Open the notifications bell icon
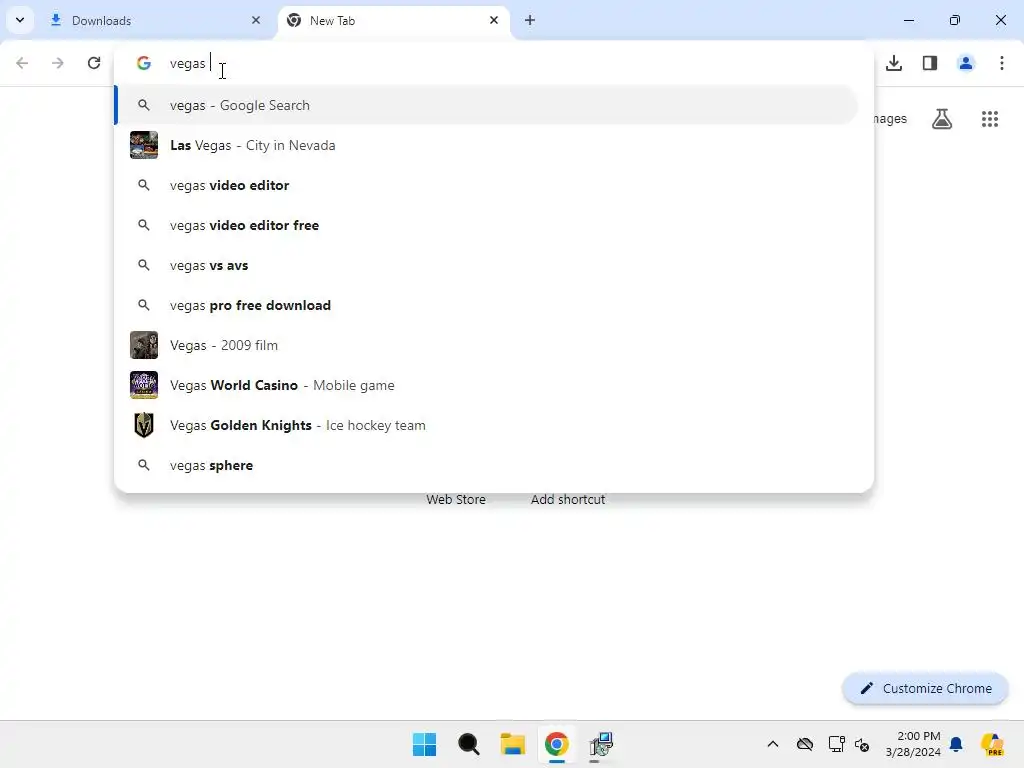This screenshot has height=768, width=1024. 956,744
